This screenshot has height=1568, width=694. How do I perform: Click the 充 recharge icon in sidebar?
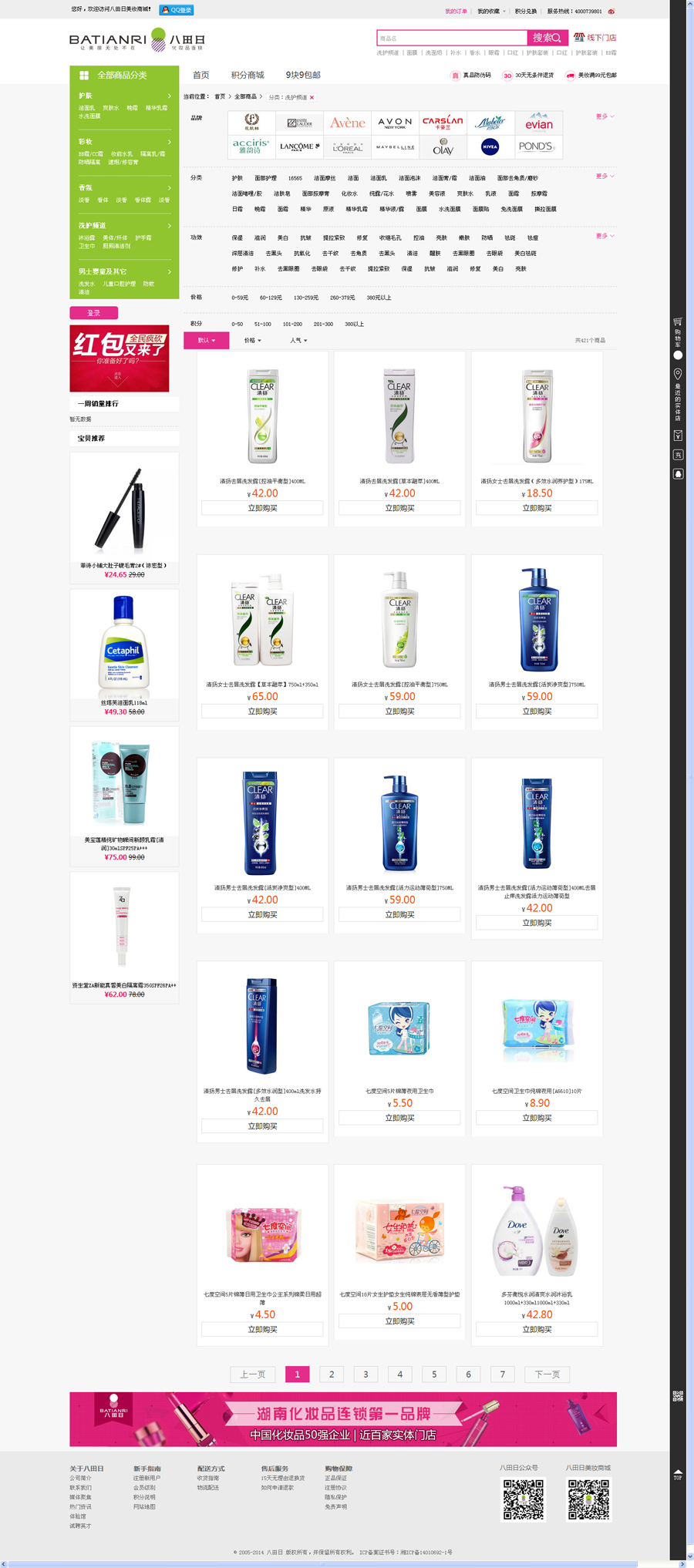[x=678, y=455]
